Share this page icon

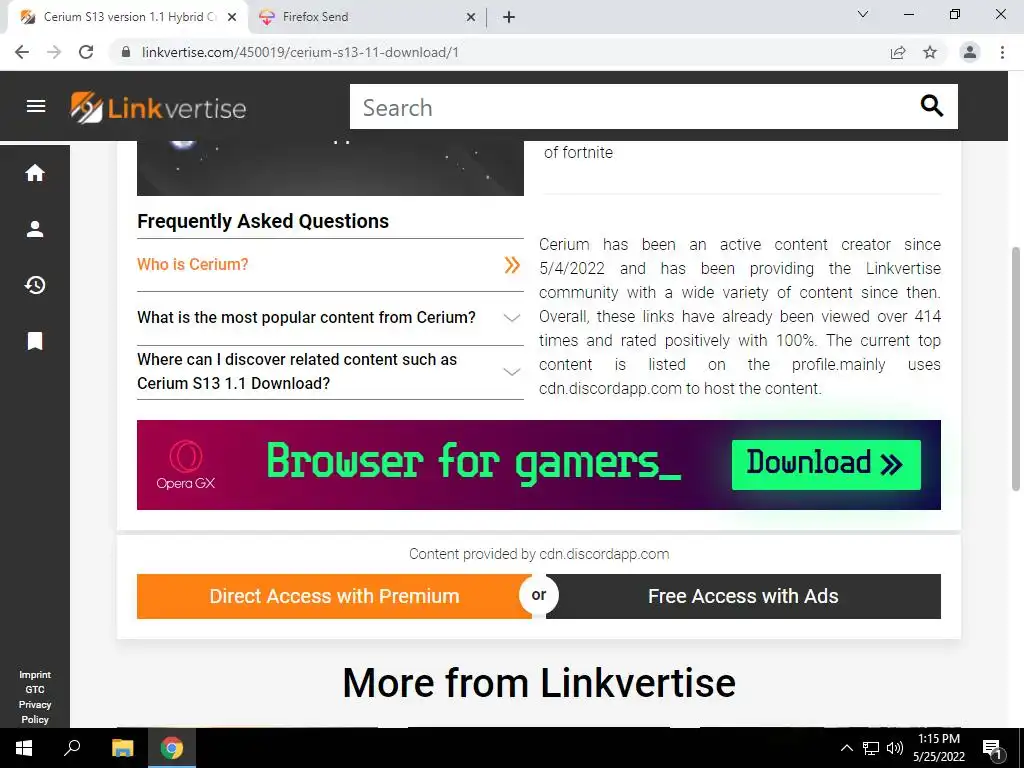pos(898,52)
